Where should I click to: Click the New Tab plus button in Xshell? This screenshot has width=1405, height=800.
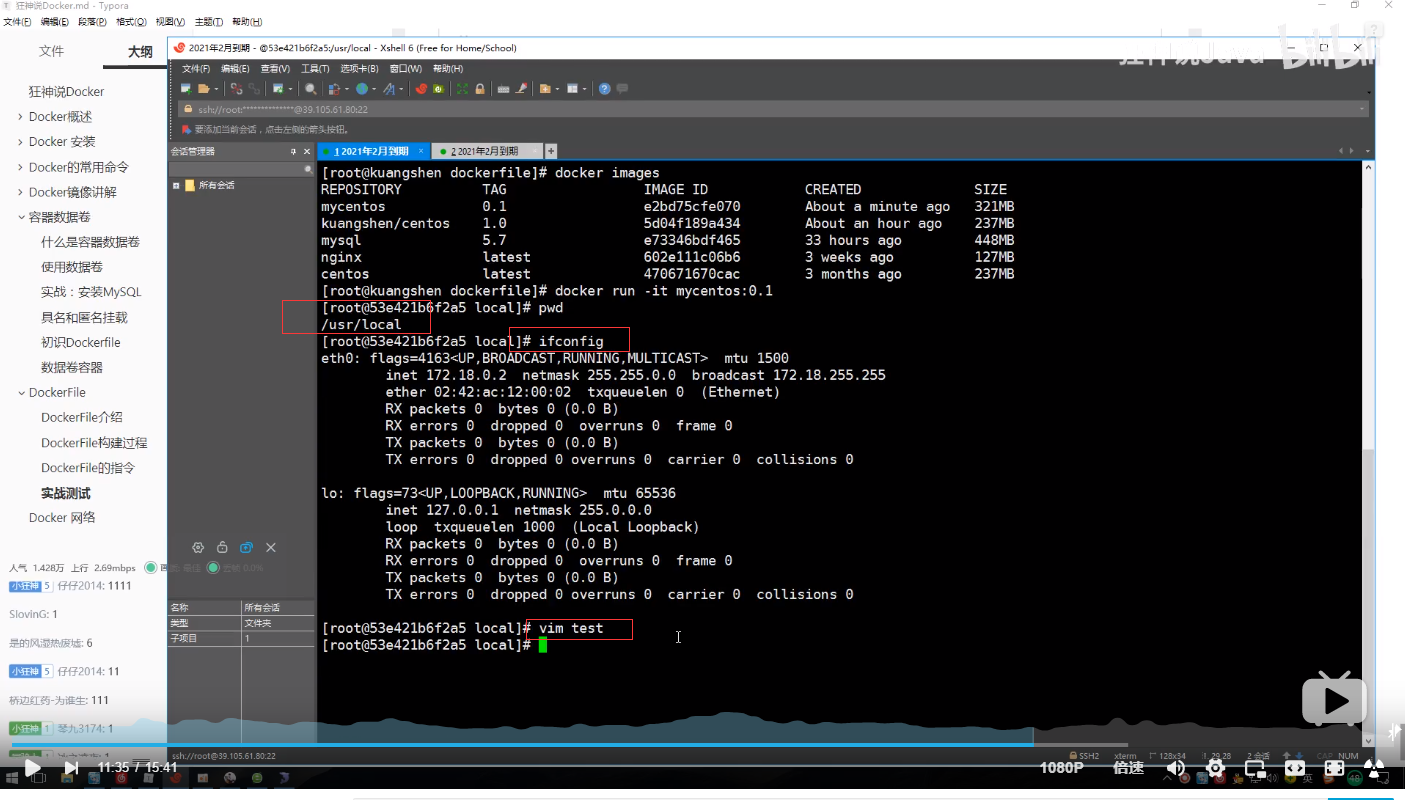tap(550, 151)
